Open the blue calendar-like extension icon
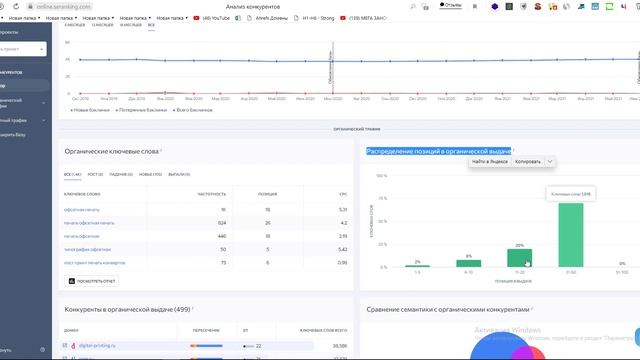This screenshot has height=360, width=640. point(595,7)
